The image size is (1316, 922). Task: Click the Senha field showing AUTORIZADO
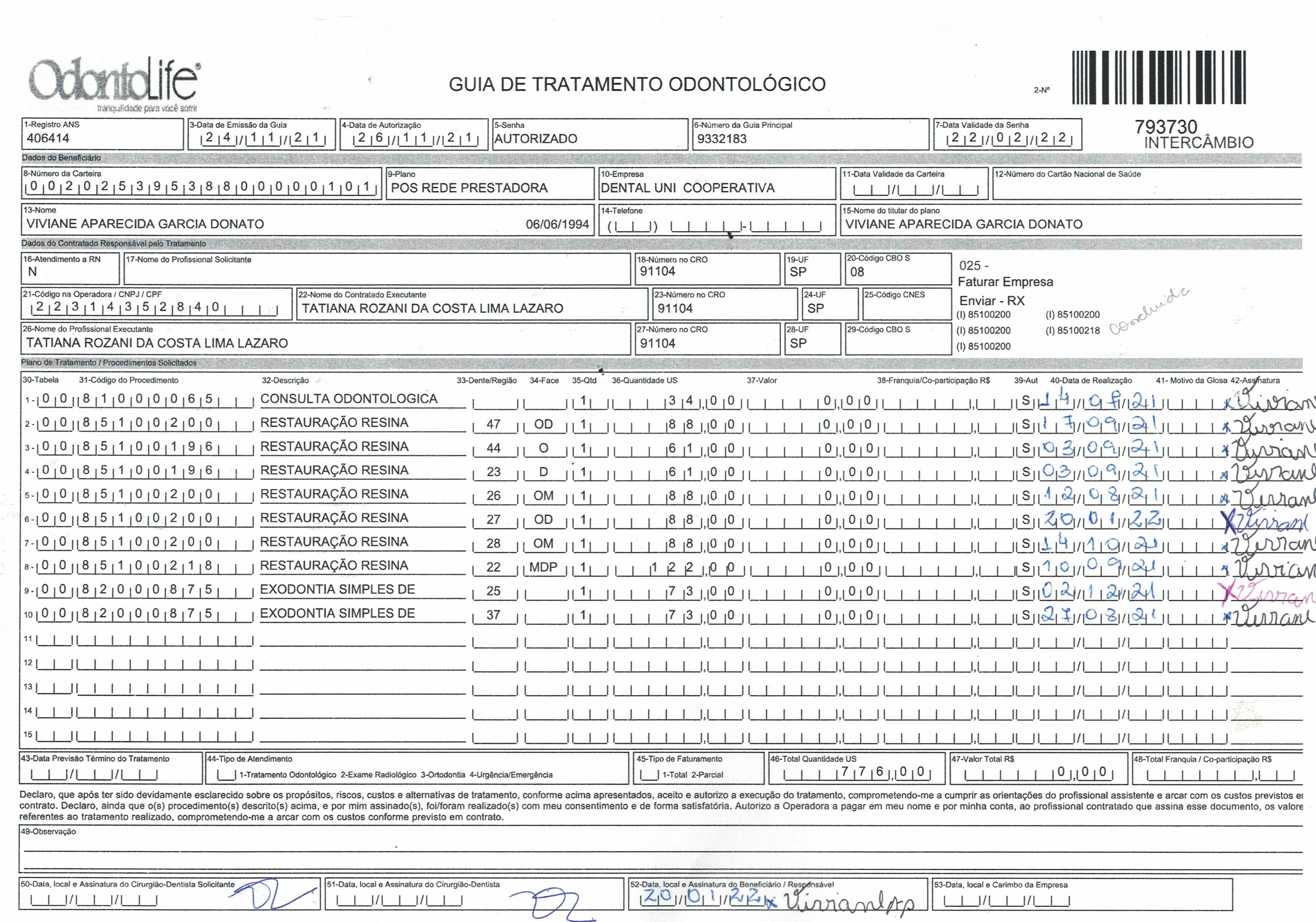click(536, 139)
